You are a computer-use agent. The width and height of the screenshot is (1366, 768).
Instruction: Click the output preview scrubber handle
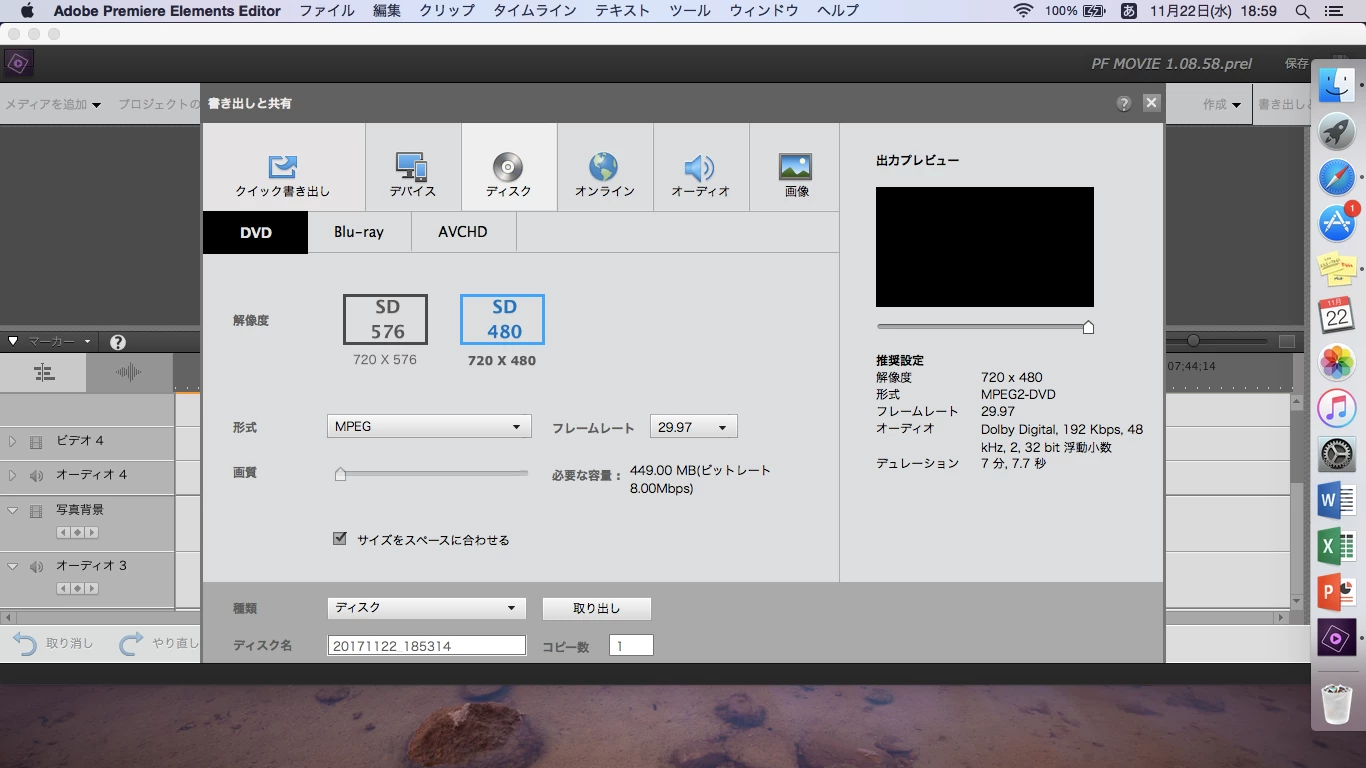point(1088,327)
